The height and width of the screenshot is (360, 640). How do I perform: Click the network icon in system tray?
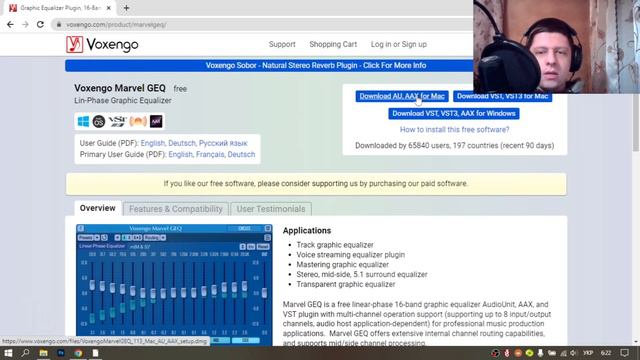[563, 353]
